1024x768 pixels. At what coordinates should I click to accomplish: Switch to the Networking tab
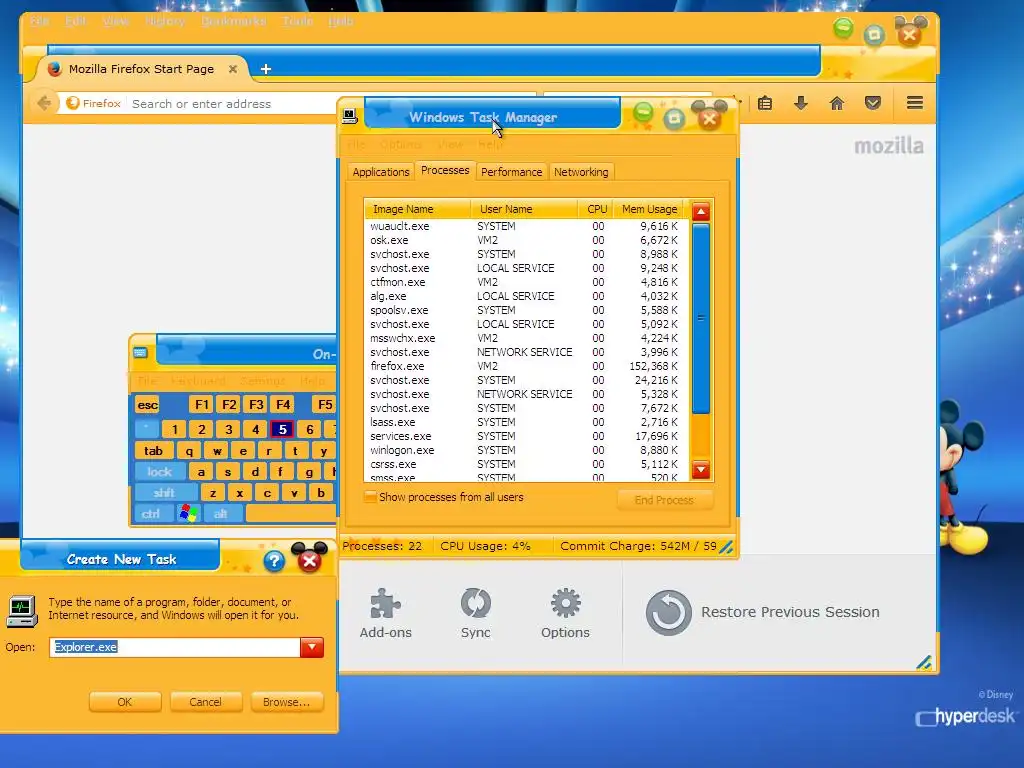coord(581,172)
